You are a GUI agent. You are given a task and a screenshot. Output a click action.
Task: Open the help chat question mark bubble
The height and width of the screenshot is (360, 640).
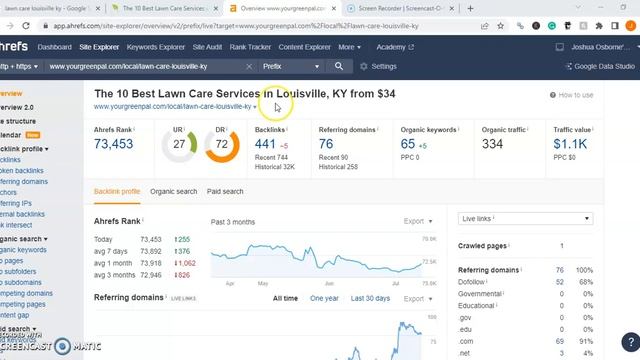(631, 342)
